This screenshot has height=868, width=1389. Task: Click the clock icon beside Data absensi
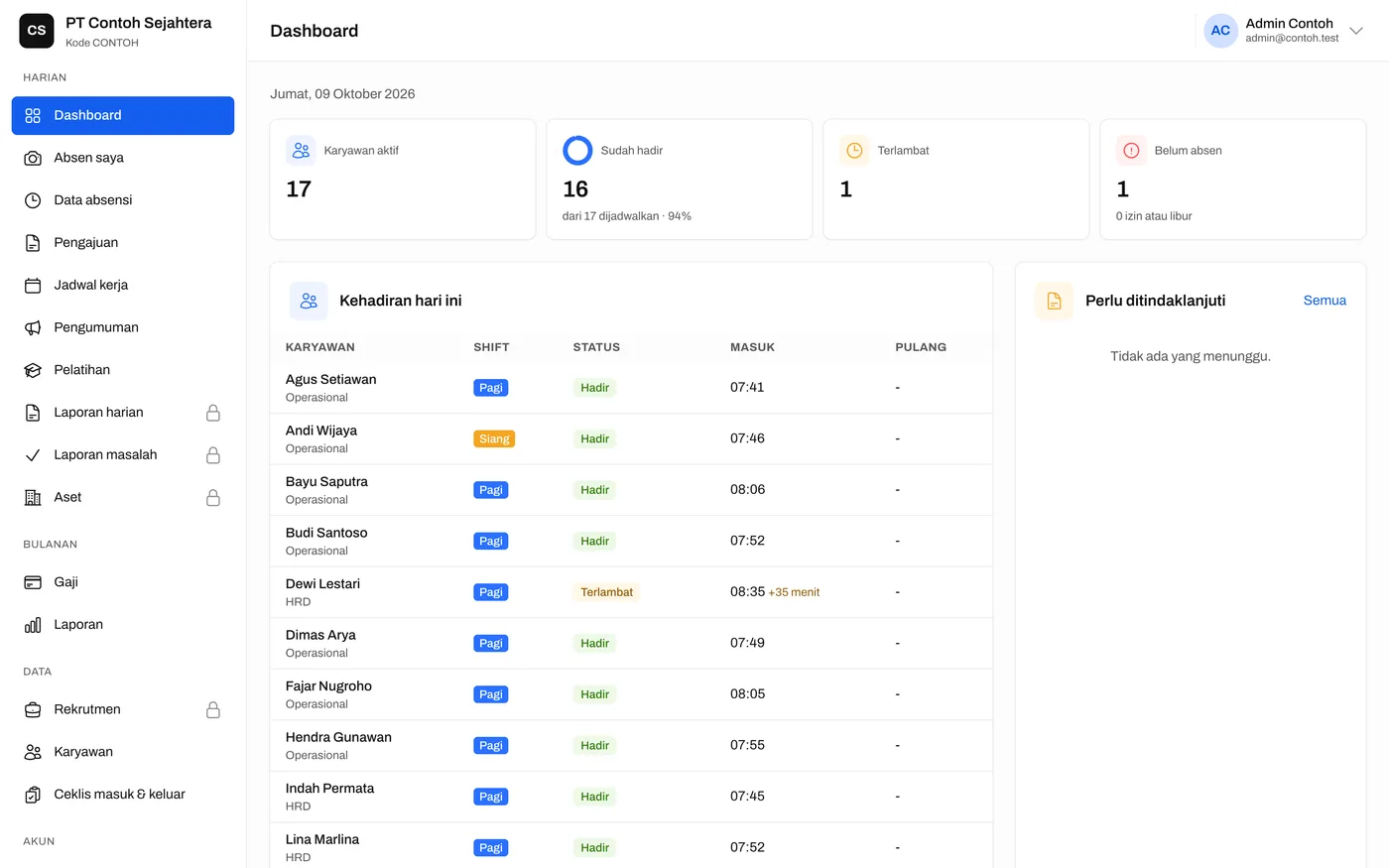click(33, 200)
